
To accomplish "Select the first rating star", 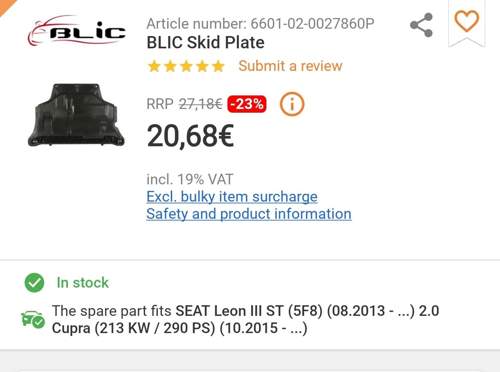I will (154, 66).
